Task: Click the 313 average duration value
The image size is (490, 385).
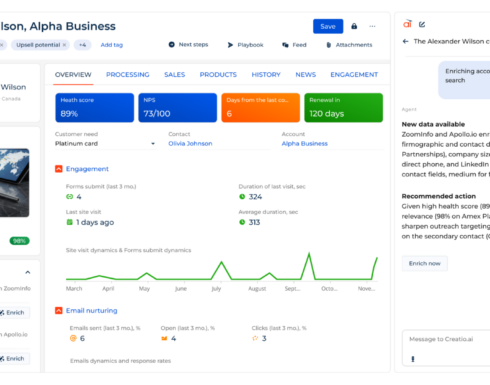Action: [x=254, y=222]
